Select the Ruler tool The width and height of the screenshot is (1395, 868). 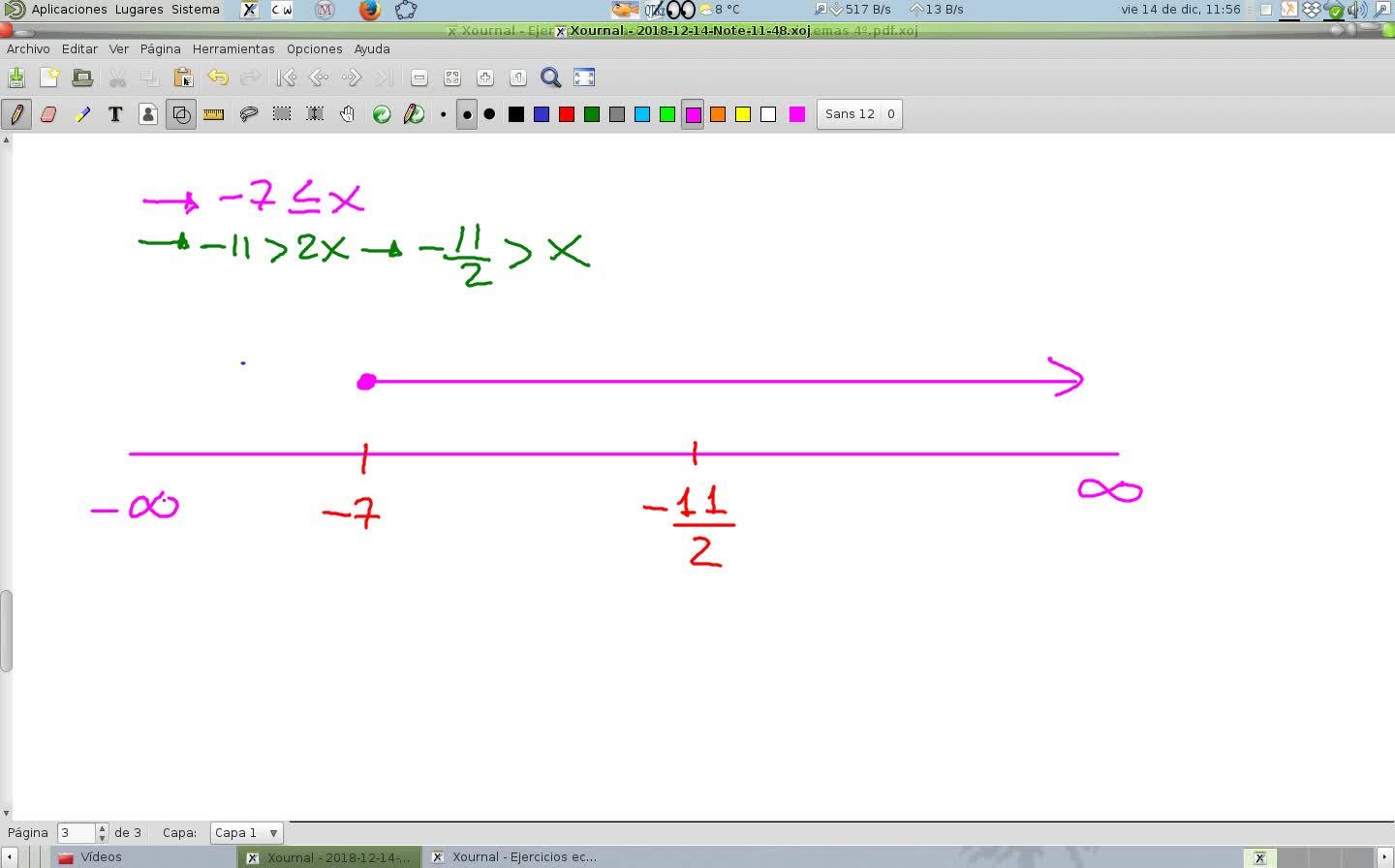(x=214, y=114)
